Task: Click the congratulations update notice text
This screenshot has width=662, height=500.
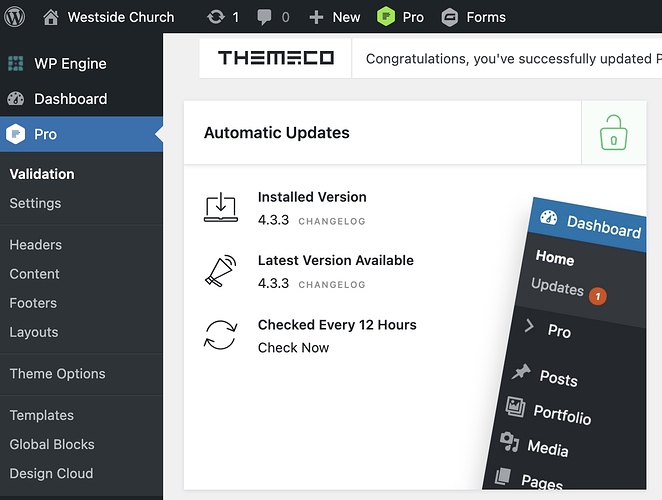Action: coord(513,59)
